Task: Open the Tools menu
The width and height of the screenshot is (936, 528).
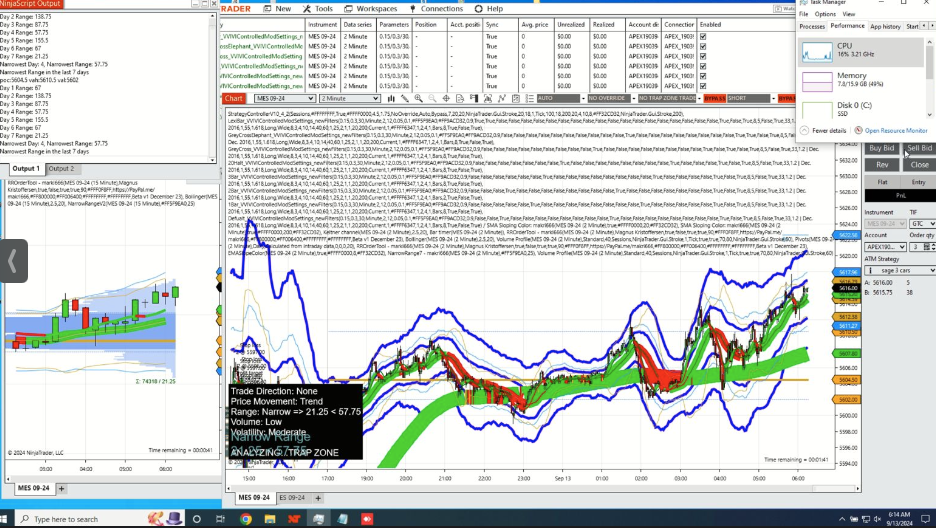Action: 318,9
